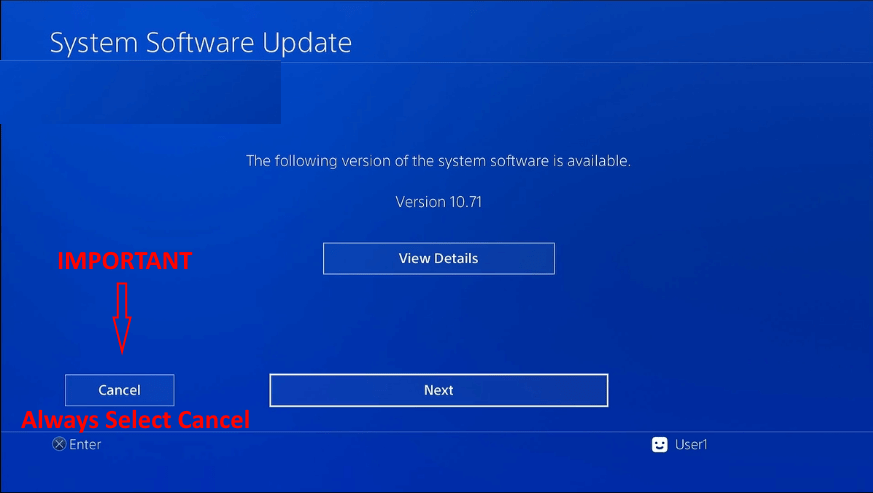Click the System Software Update title
This screenshot has height=493, width=873.
coord(201,43)
